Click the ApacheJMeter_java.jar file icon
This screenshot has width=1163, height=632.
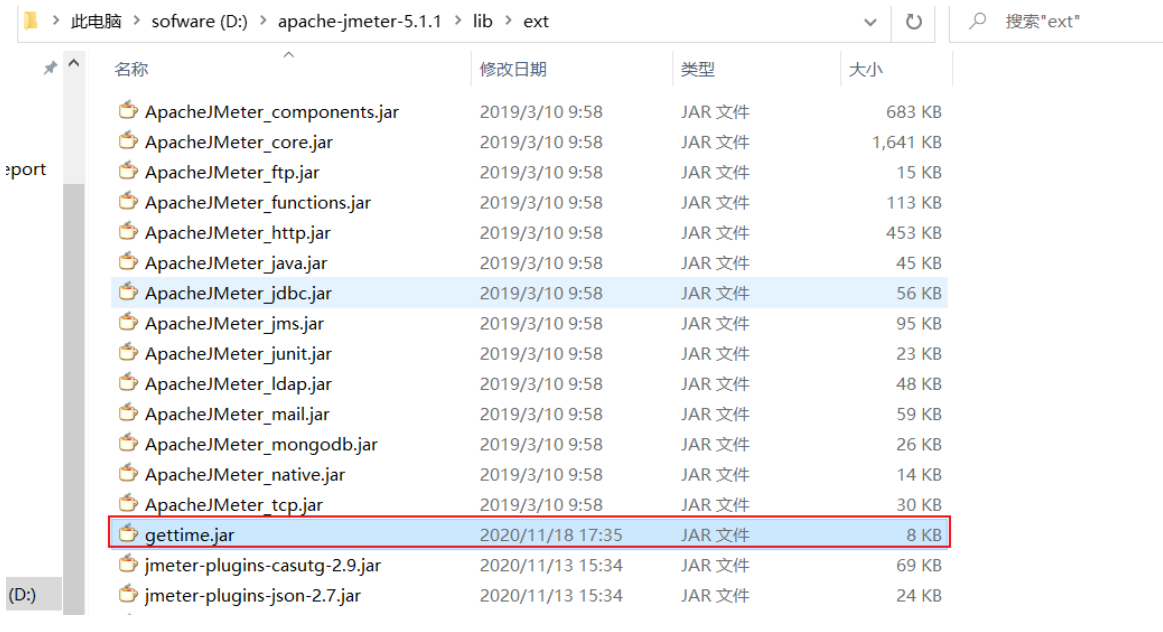128,262
